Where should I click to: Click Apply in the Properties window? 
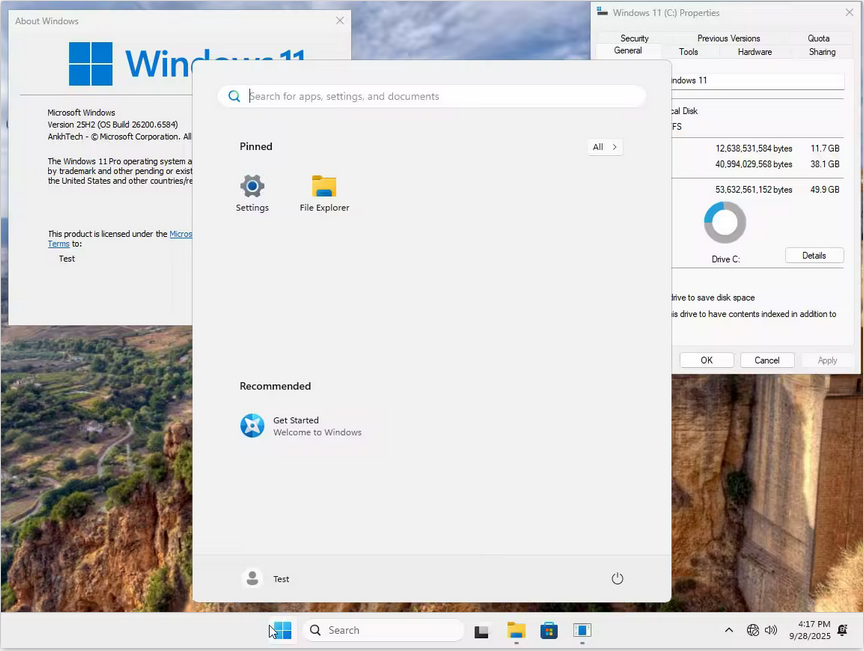point(827,361)
